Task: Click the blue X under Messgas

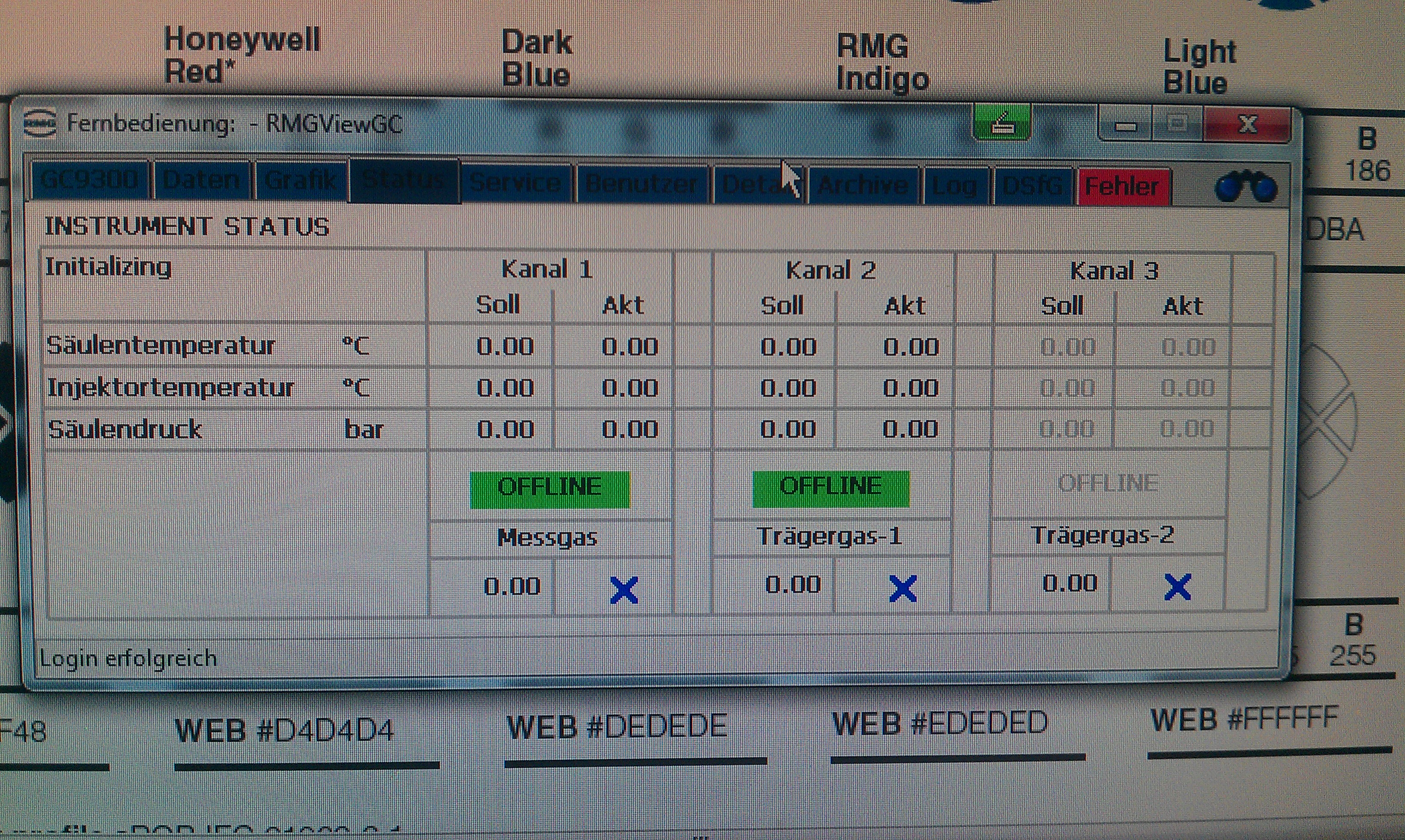Action: (x=624, y=590)
